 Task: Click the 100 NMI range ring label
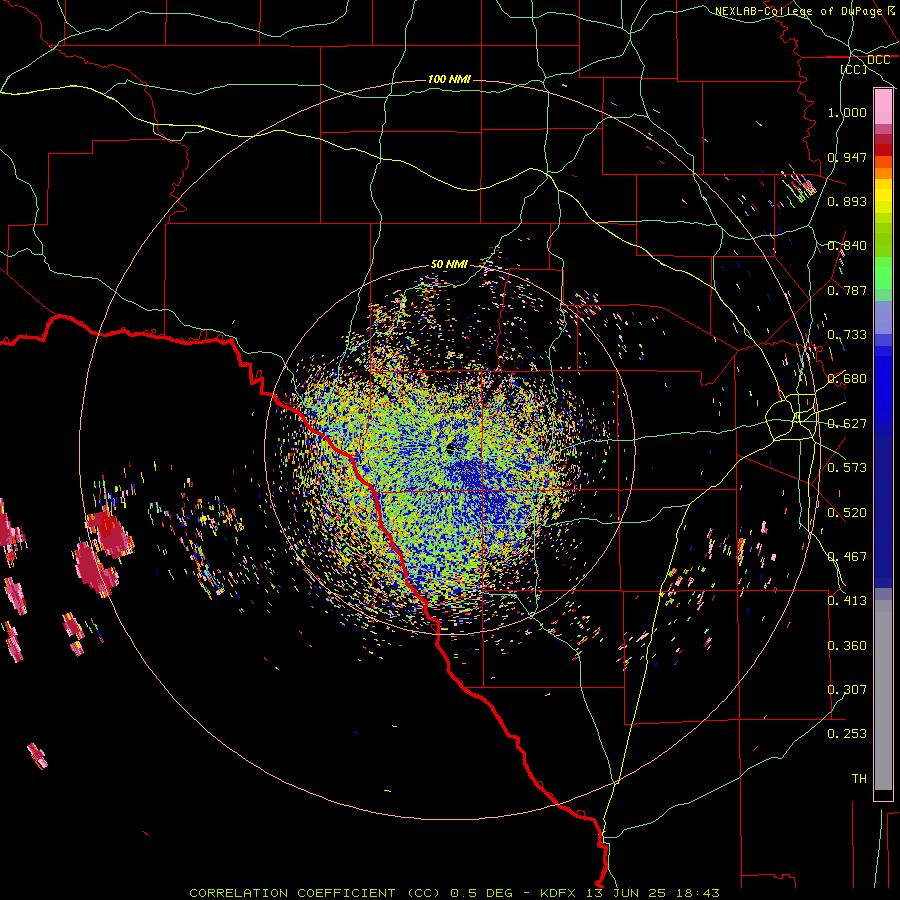(449, 79)
